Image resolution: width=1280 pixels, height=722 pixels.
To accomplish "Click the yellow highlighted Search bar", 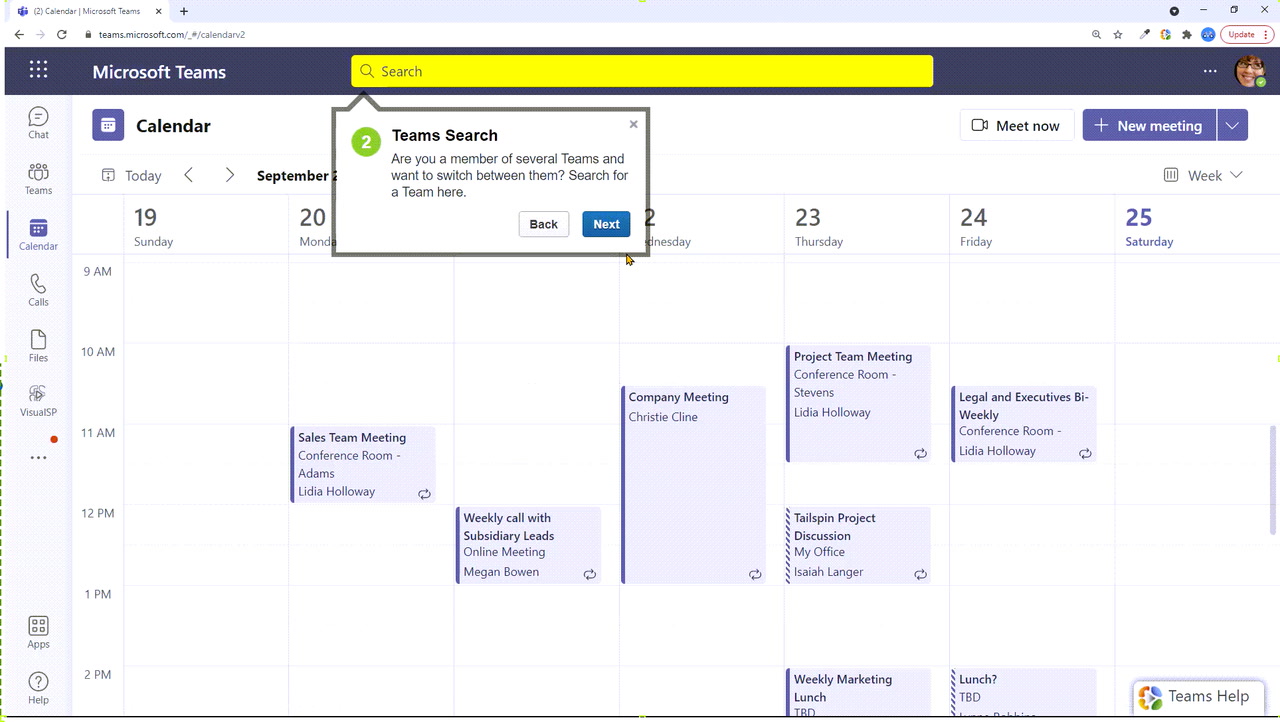I will (640, 71).
